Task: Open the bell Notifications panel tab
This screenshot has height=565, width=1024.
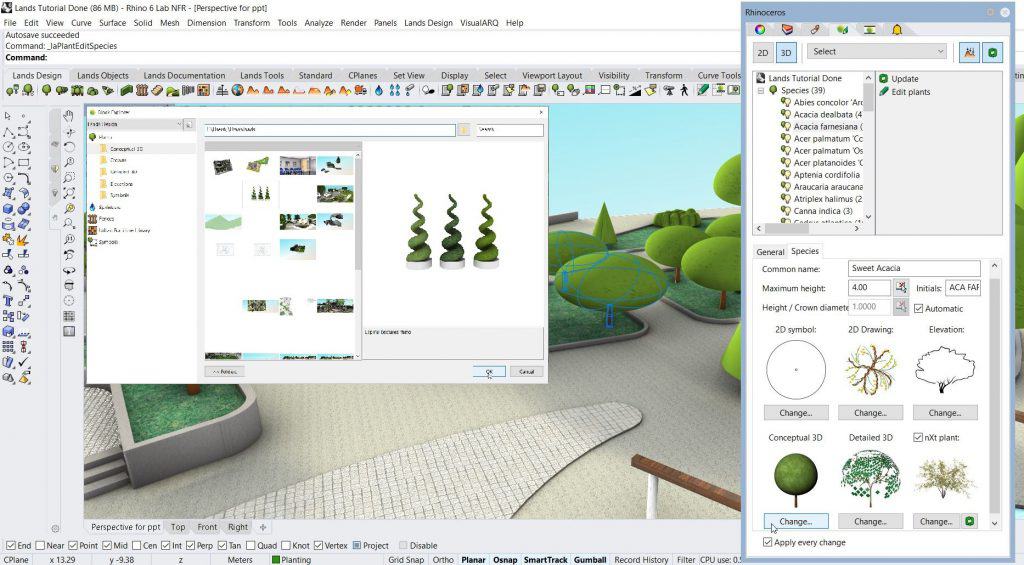Action: click(x=897, y=29)
